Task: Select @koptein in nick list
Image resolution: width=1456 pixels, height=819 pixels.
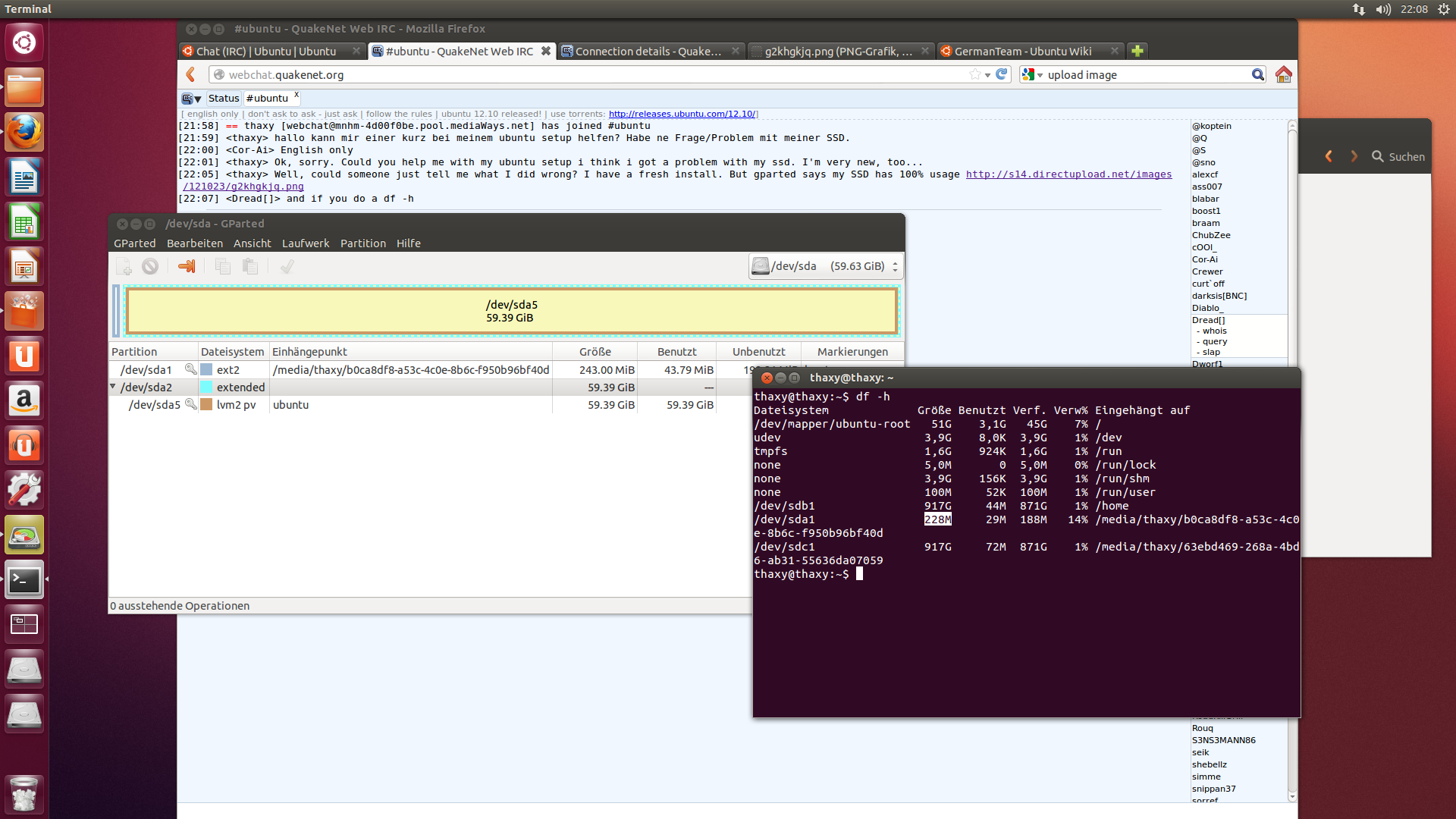Action: [x=1212, y=126]
